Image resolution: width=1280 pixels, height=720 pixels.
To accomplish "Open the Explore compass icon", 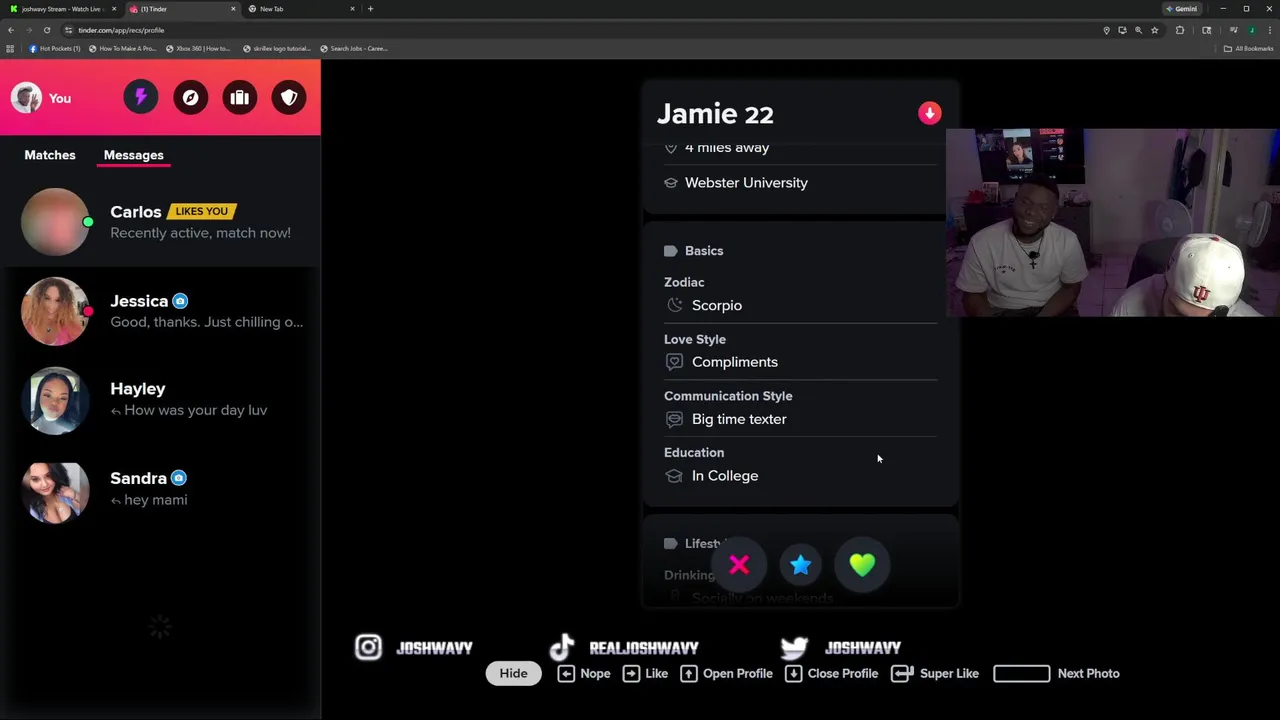I will [190, 97].
